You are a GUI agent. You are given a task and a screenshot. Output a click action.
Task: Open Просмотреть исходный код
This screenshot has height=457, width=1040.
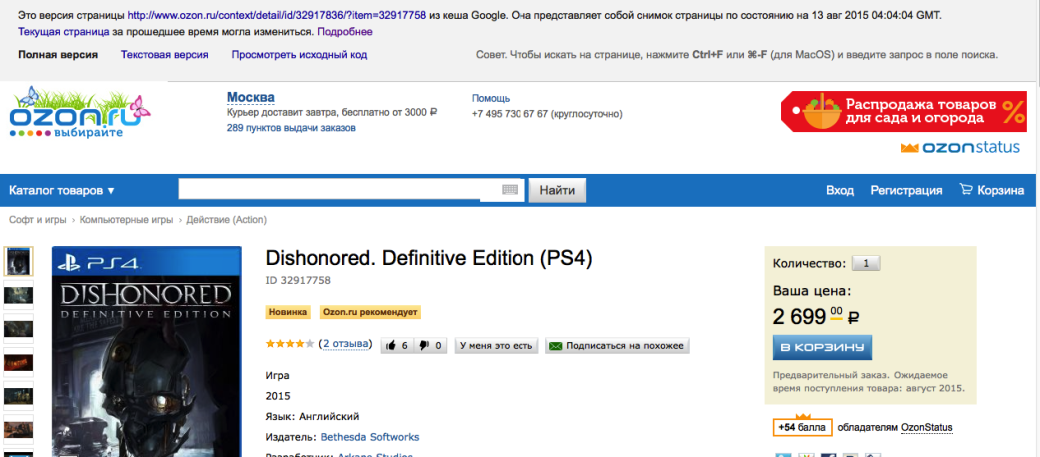tap(299, 55)
